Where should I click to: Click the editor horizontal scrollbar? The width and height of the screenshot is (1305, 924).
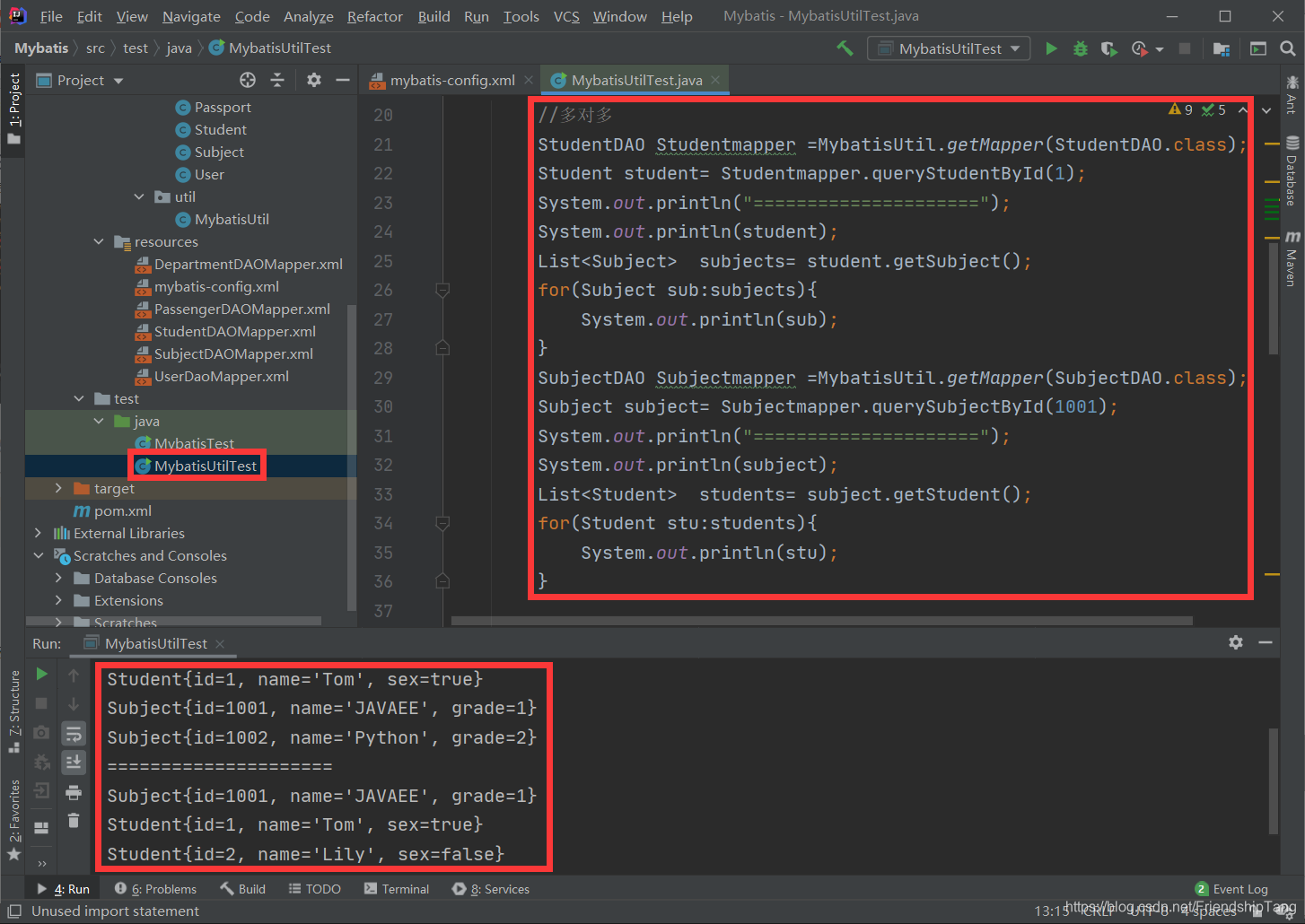pyautogui.click(x=821, y=621)
